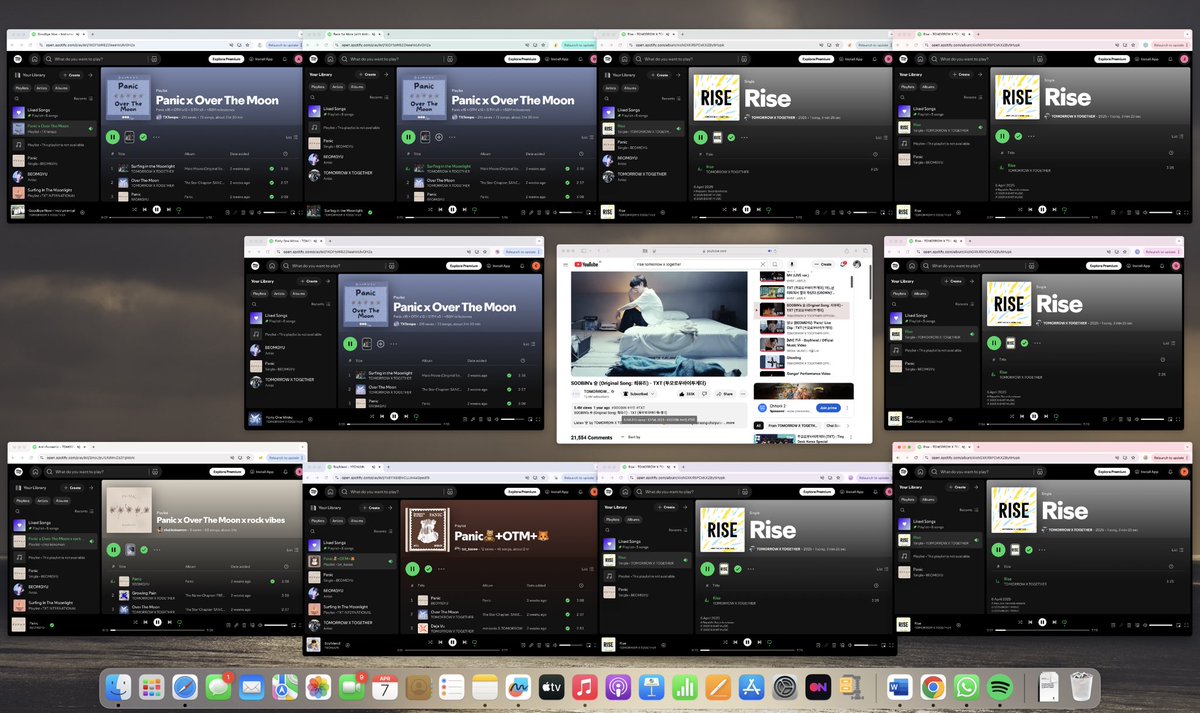Screen dimensions: 1200x713
Task: Click Share under the SOOBIN video
Action: pyautogui.click(x=724, y=394)
